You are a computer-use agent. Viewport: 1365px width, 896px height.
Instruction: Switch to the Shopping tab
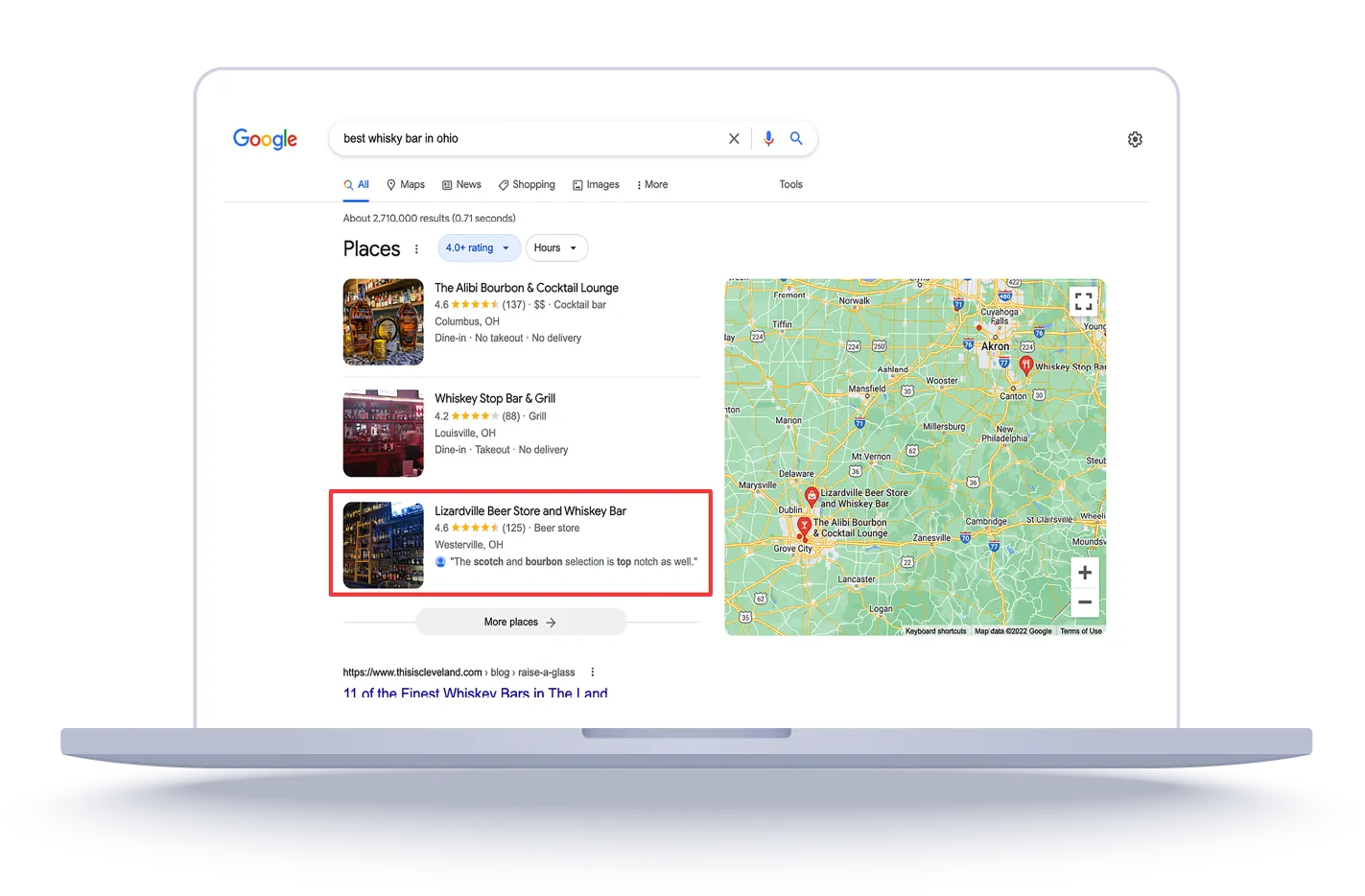pyautogui.click(x=527, y=184)
